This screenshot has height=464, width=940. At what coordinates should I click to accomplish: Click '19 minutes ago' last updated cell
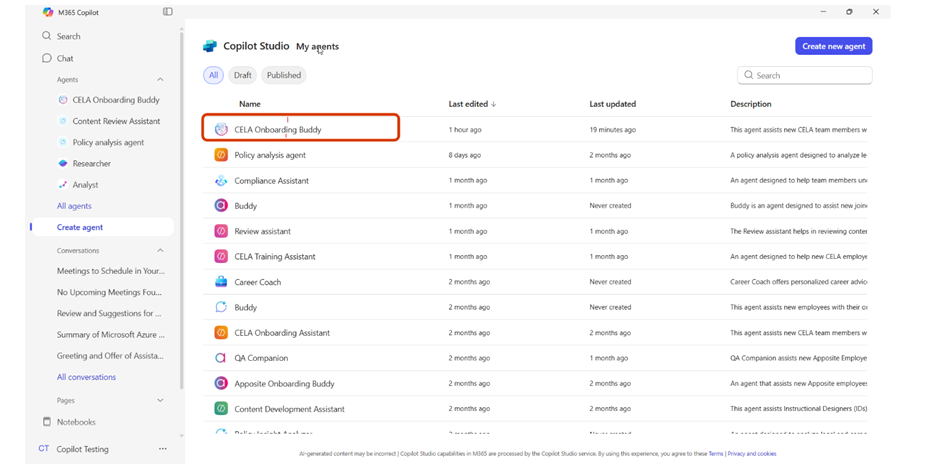613,129
